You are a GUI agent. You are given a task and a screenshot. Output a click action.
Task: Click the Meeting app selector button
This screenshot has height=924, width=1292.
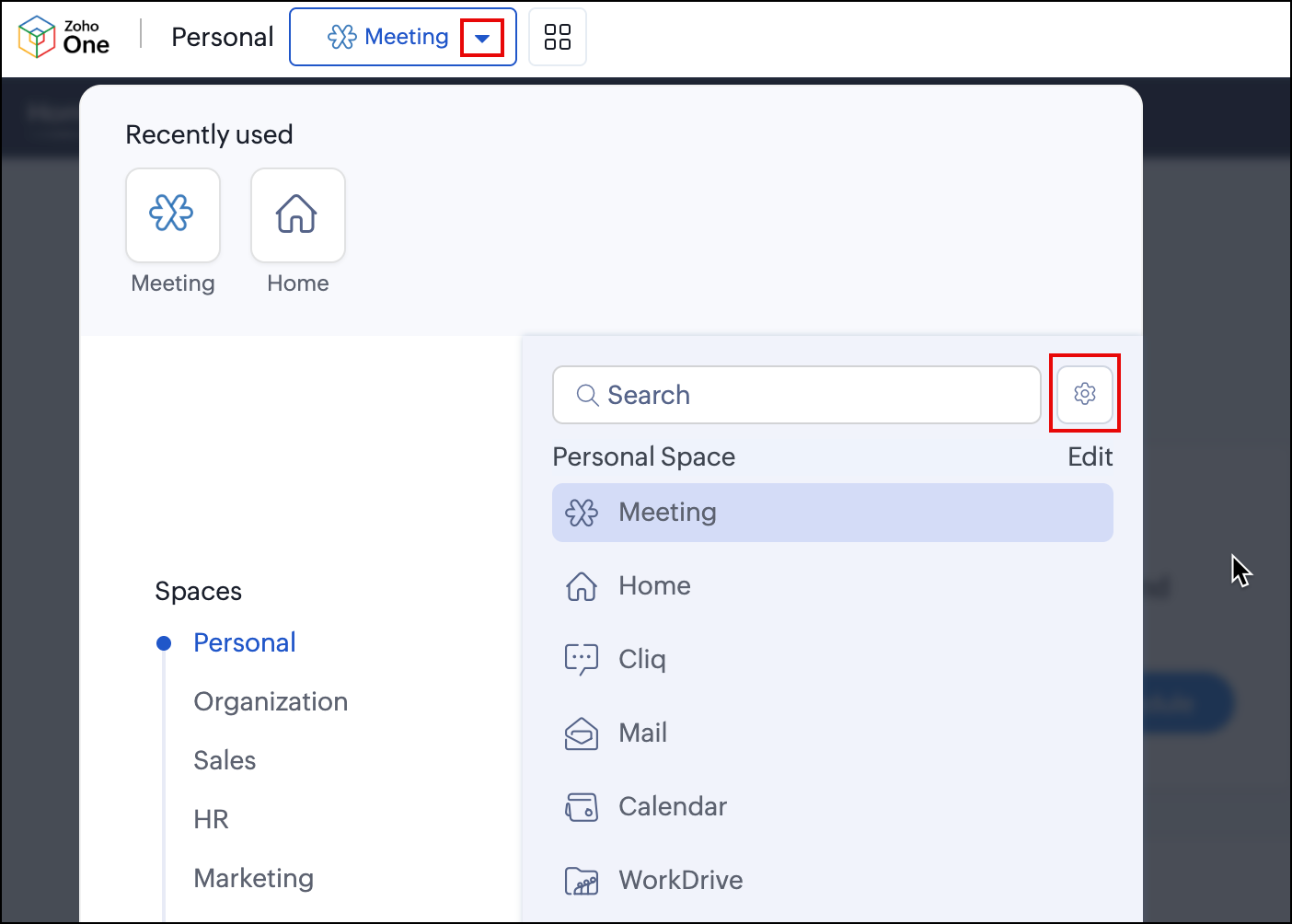[388, 37]
